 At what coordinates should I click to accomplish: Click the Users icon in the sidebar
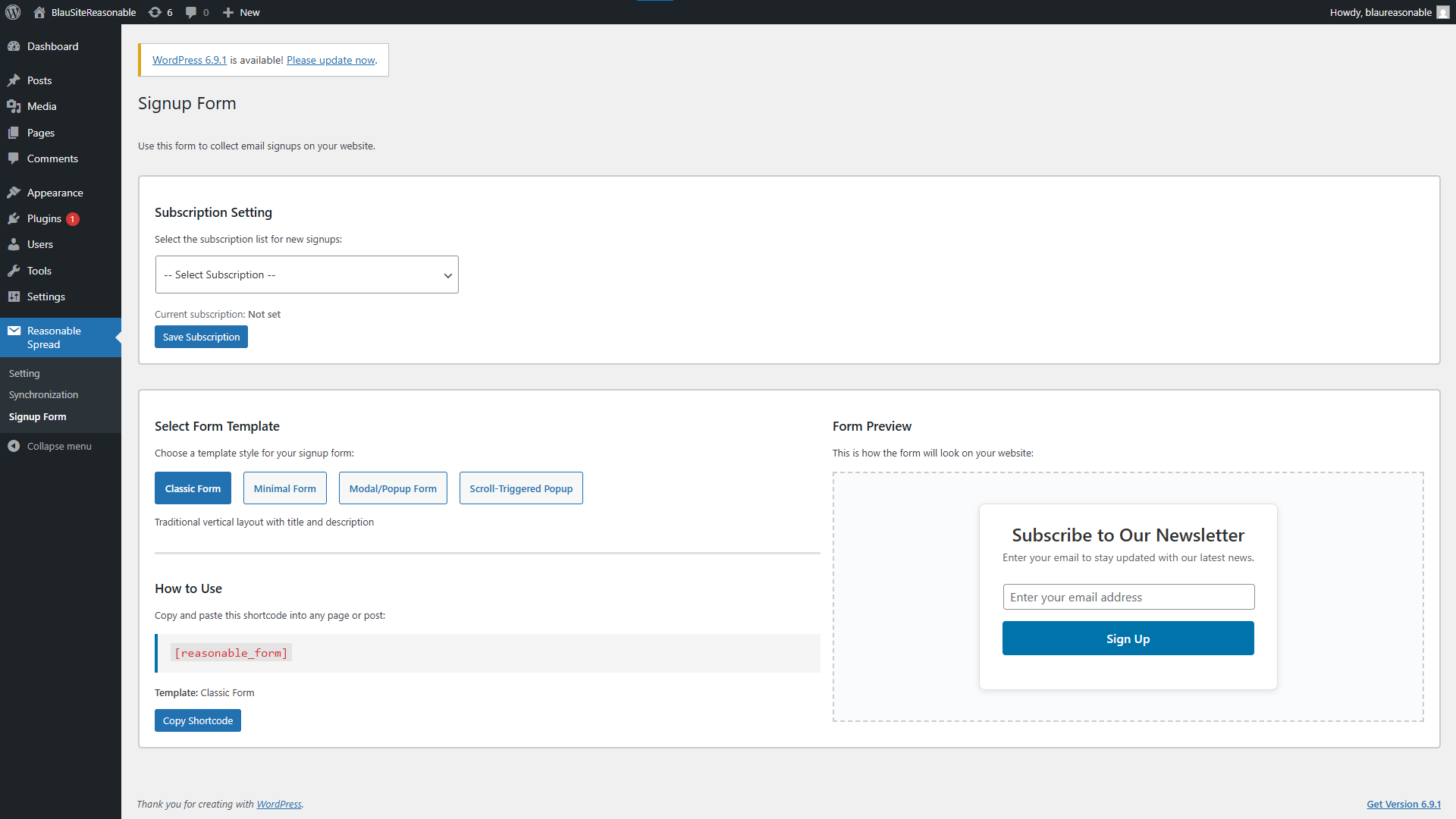[x=15, y=244]
